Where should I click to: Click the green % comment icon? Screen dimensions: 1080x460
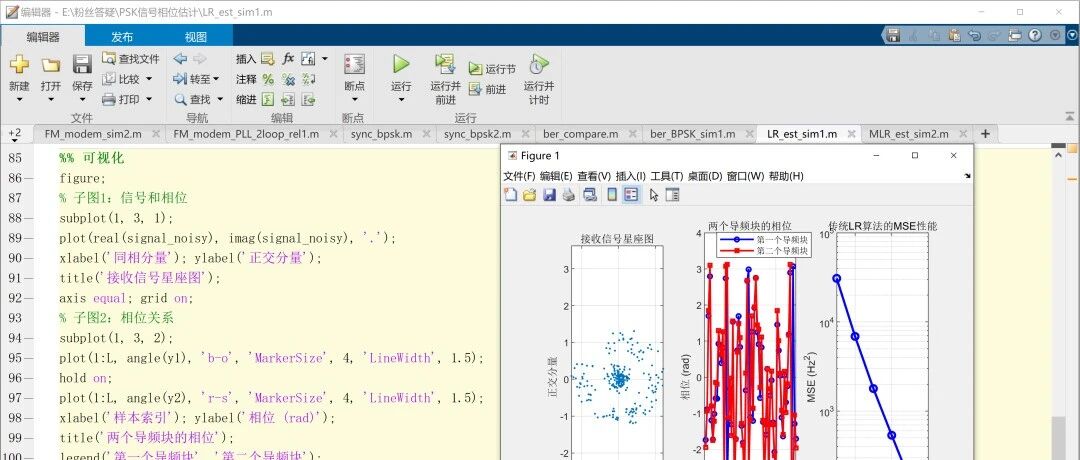[x=268, y=79]
